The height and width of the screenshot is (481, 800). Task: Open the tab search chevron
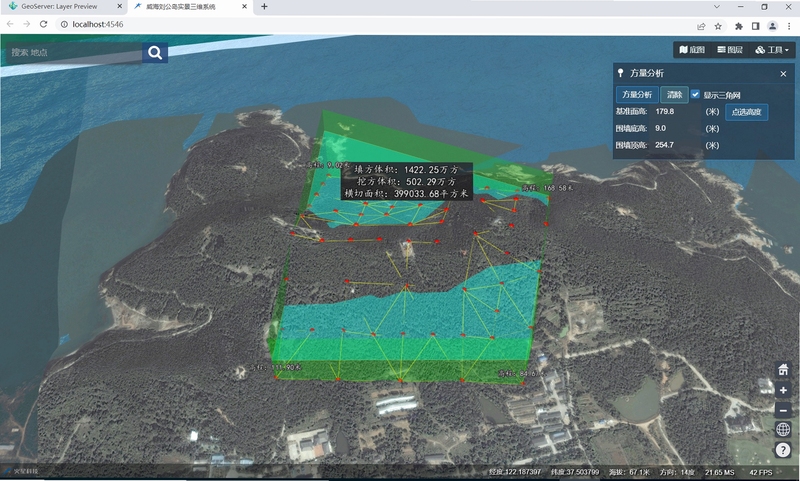click(x=717, y=7)
